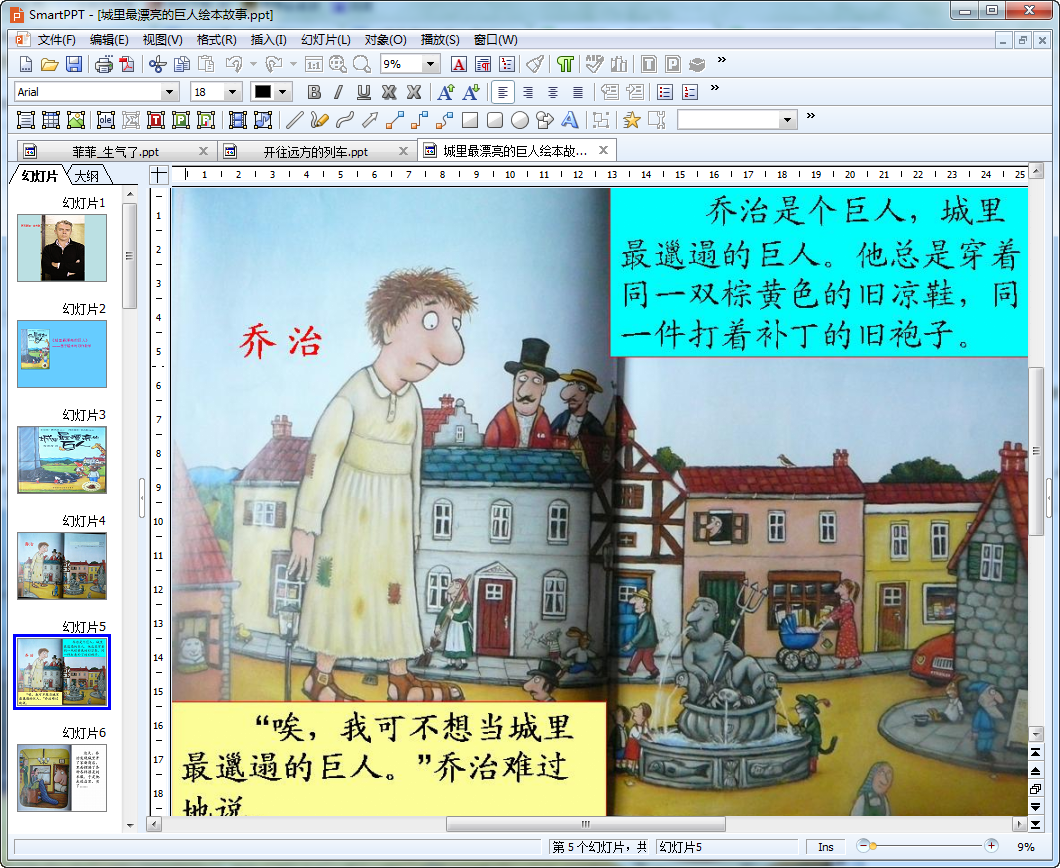Image resolution: width=1060 pixels, height=868 pixels.
Task: Add object animation with the star icon
Action: click(631, 120)
